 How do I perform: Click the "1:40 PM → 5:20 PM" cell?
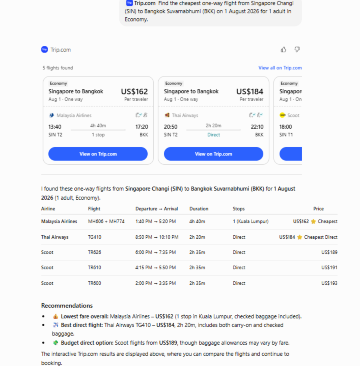tap(156, 221)
